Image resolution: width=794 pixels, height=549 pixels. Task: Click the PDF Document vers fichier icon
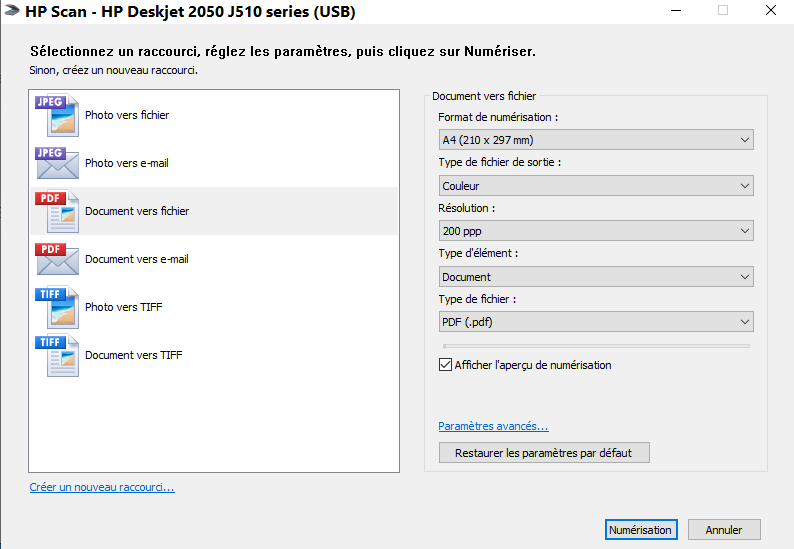tap(57, 211)
